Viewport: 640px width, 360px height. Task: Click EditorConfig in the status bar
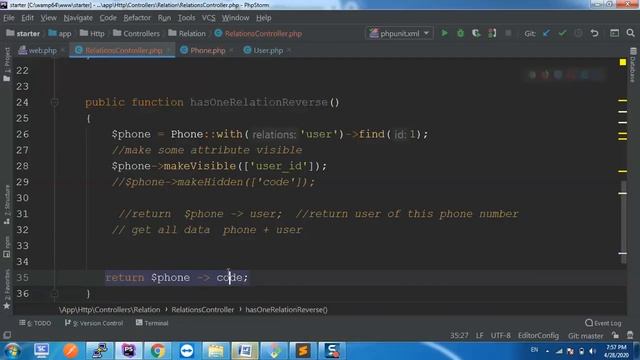point(538,336)
